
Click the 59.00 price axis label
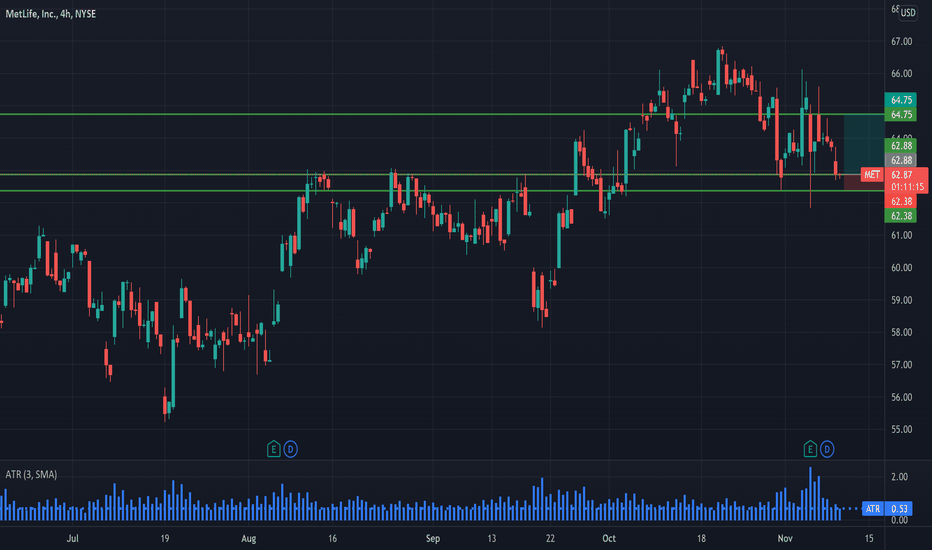tap(901, 300)
